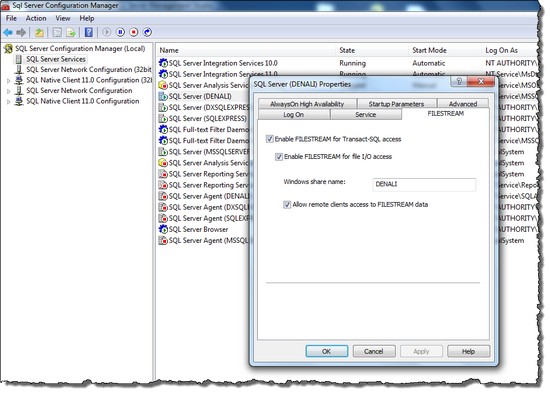Expand the SQL Server Network Configuration node
This screenshot has height=393, width=550.
[x=8, y=91]
